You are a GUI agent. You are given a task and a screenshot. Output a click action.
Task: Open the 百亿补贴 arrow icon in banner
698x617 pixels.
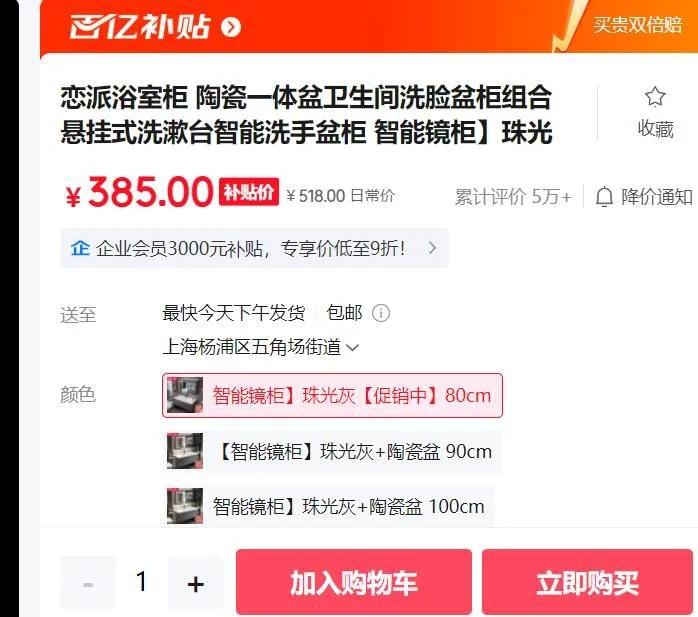(x=231, y=28)
